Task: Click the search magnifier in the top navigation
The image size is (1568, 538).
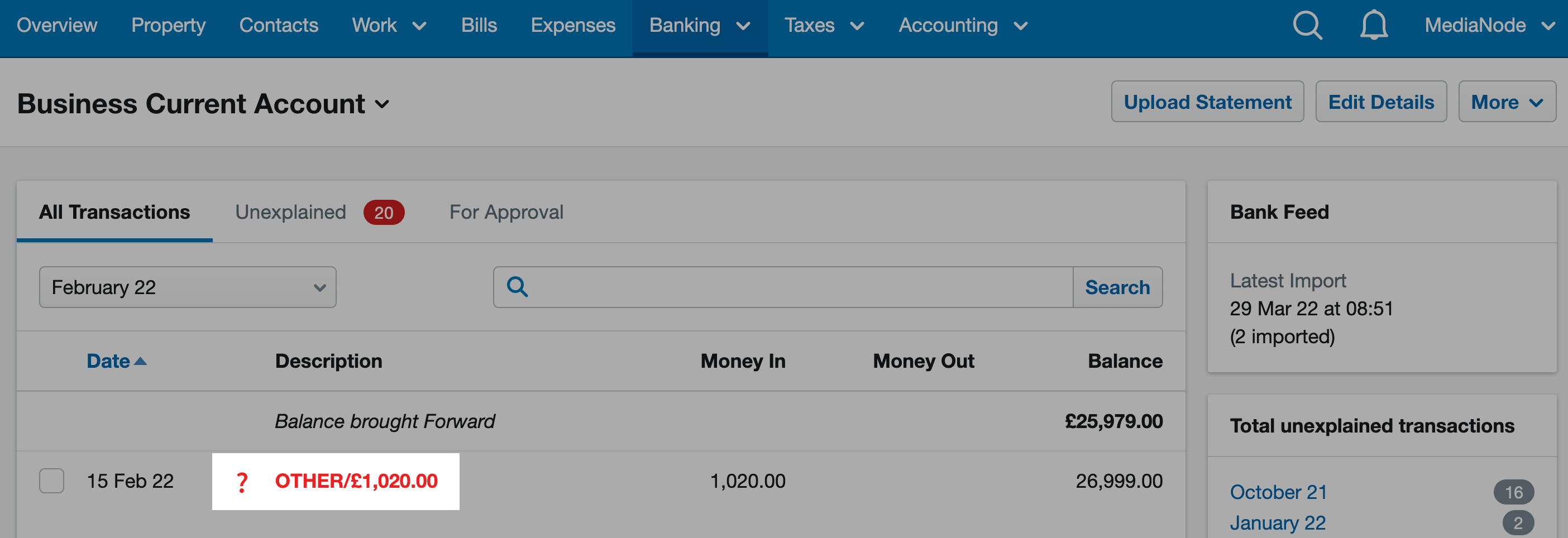Action: coord(1307,26)
